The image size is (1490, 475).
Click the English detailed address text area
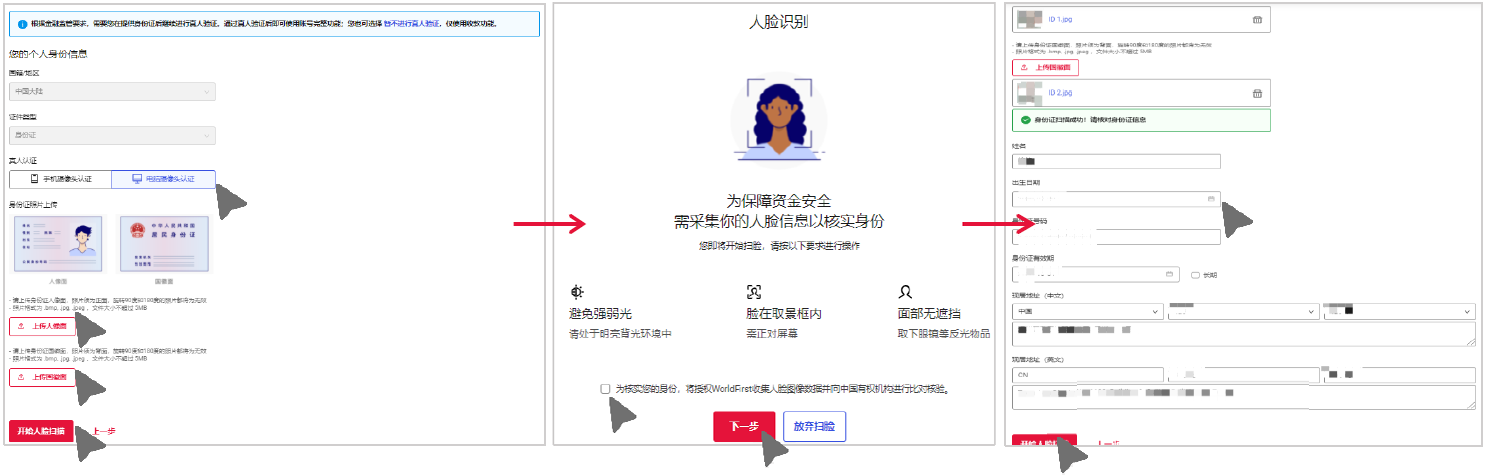[x=1244, y=397]
